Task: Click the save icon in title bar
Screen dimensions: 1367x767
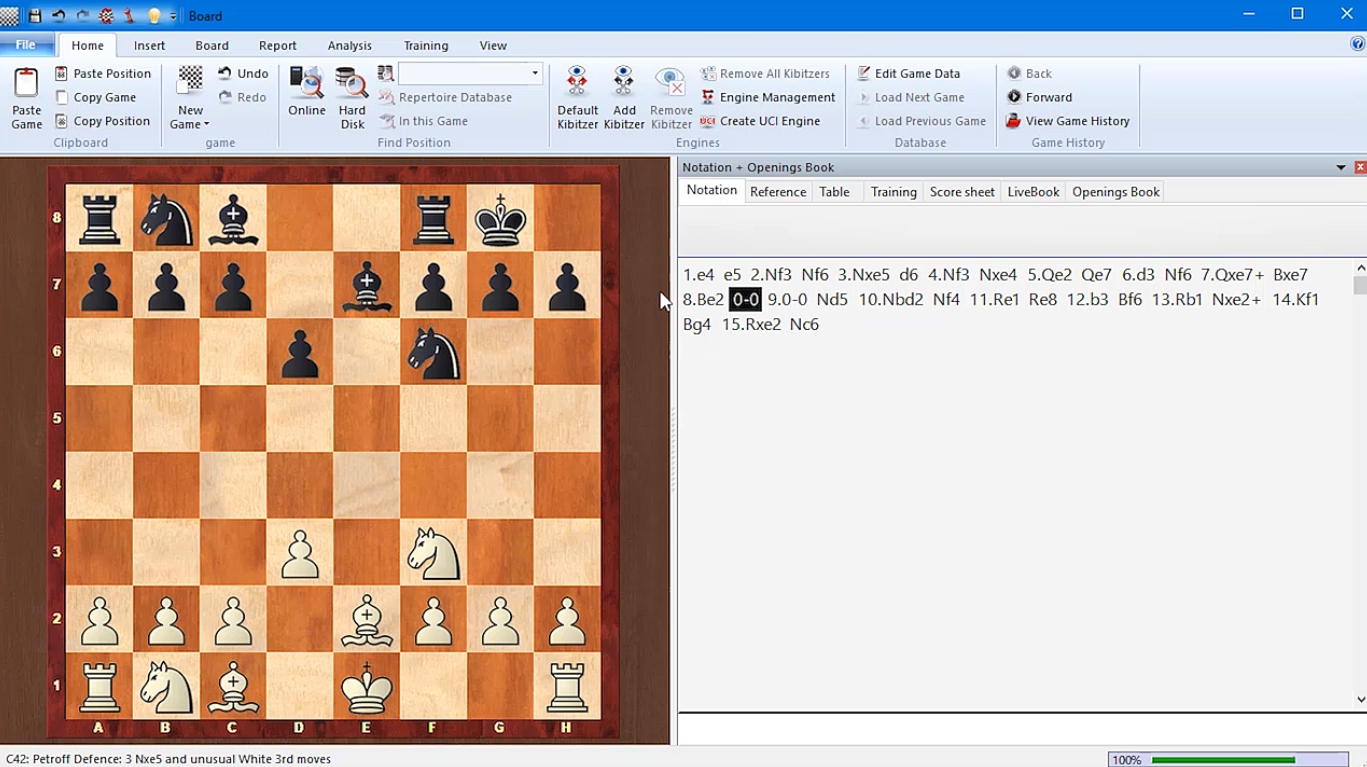Action: point(35,16)
